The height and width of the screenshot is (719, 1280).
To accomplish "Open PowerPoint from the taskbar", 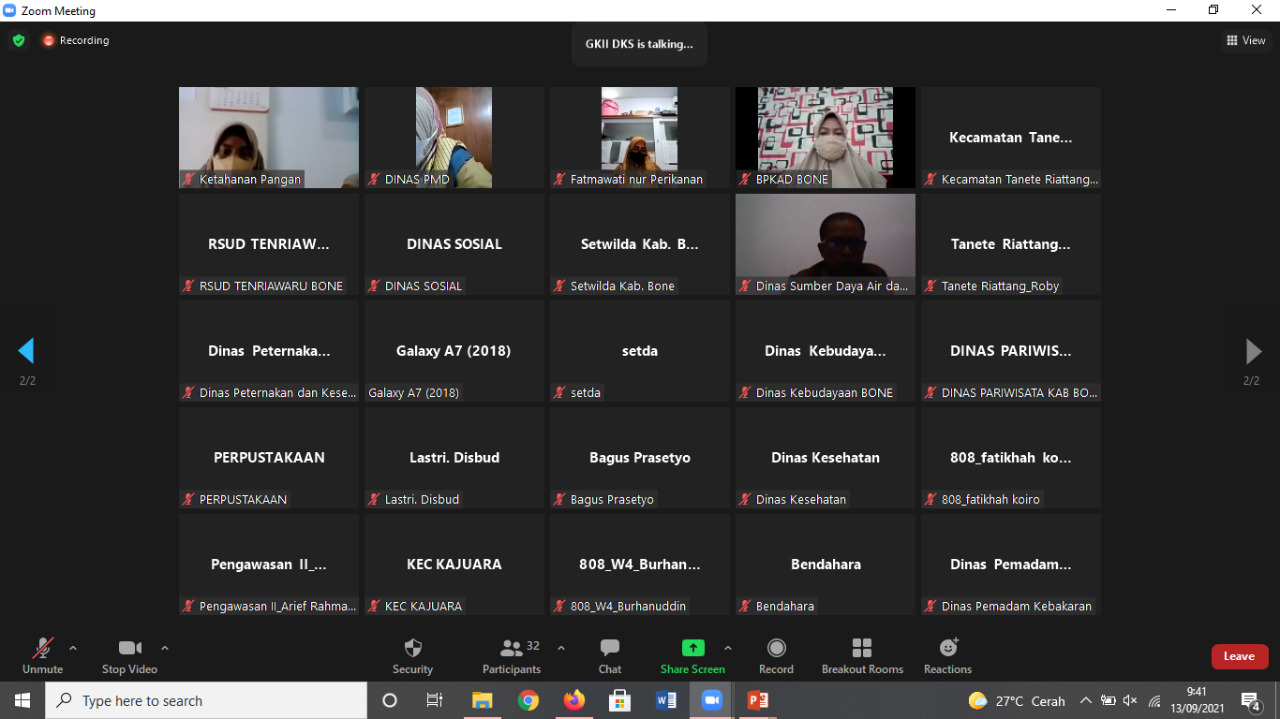I will [x=758, y=701].
